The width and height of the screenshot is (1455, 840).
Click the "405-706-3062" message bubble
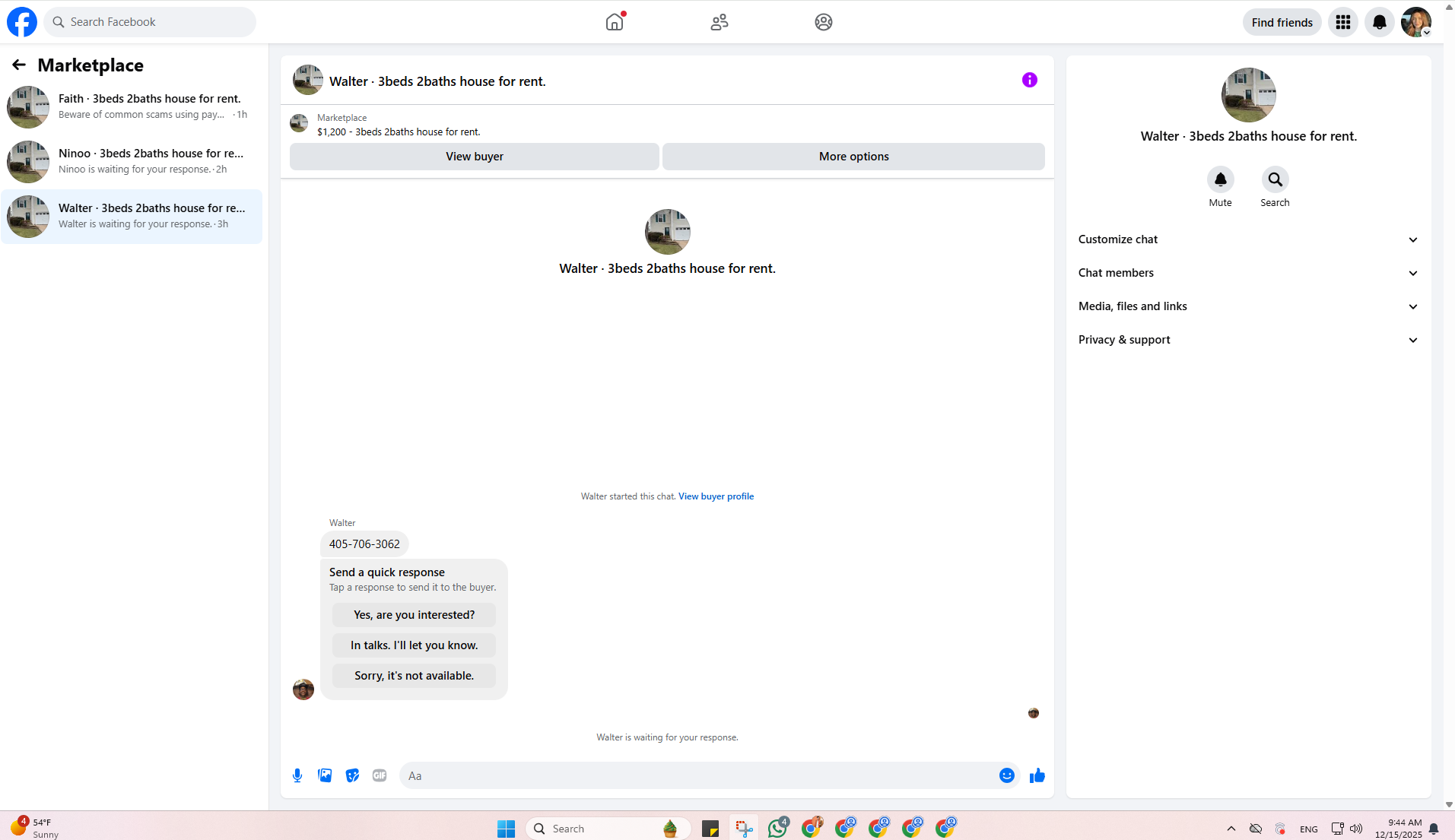click(x=364, y=544)
